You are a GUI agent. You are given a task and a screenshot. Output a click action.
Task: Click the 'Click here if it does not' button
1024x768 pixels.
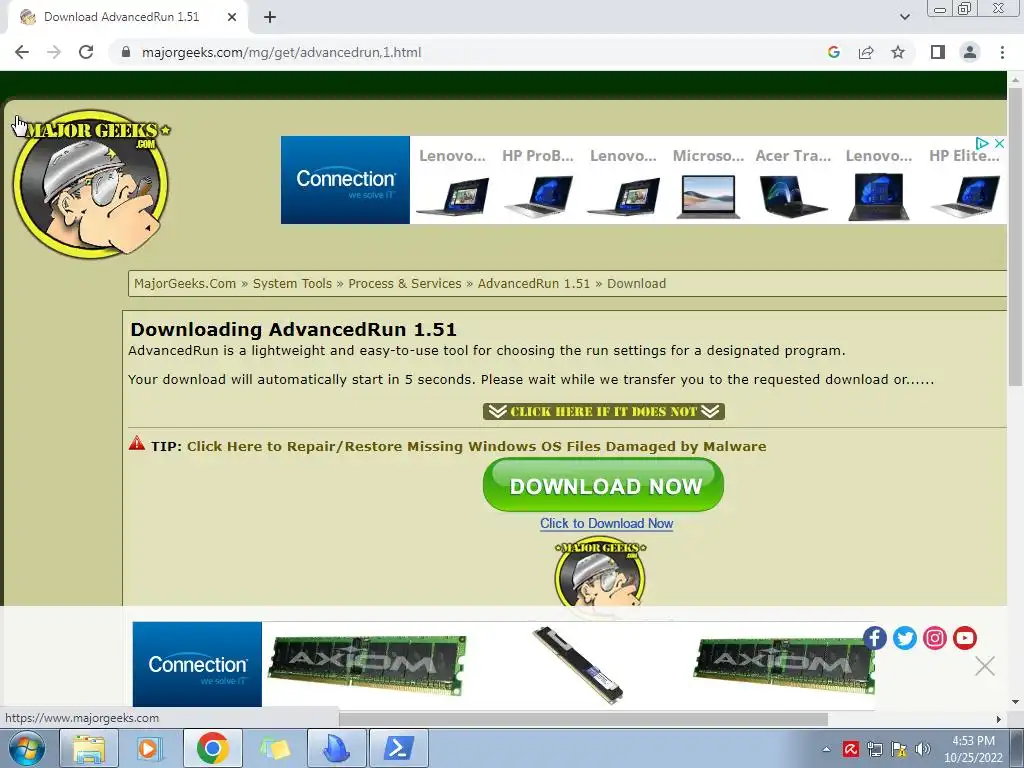[x=604, y=411]
